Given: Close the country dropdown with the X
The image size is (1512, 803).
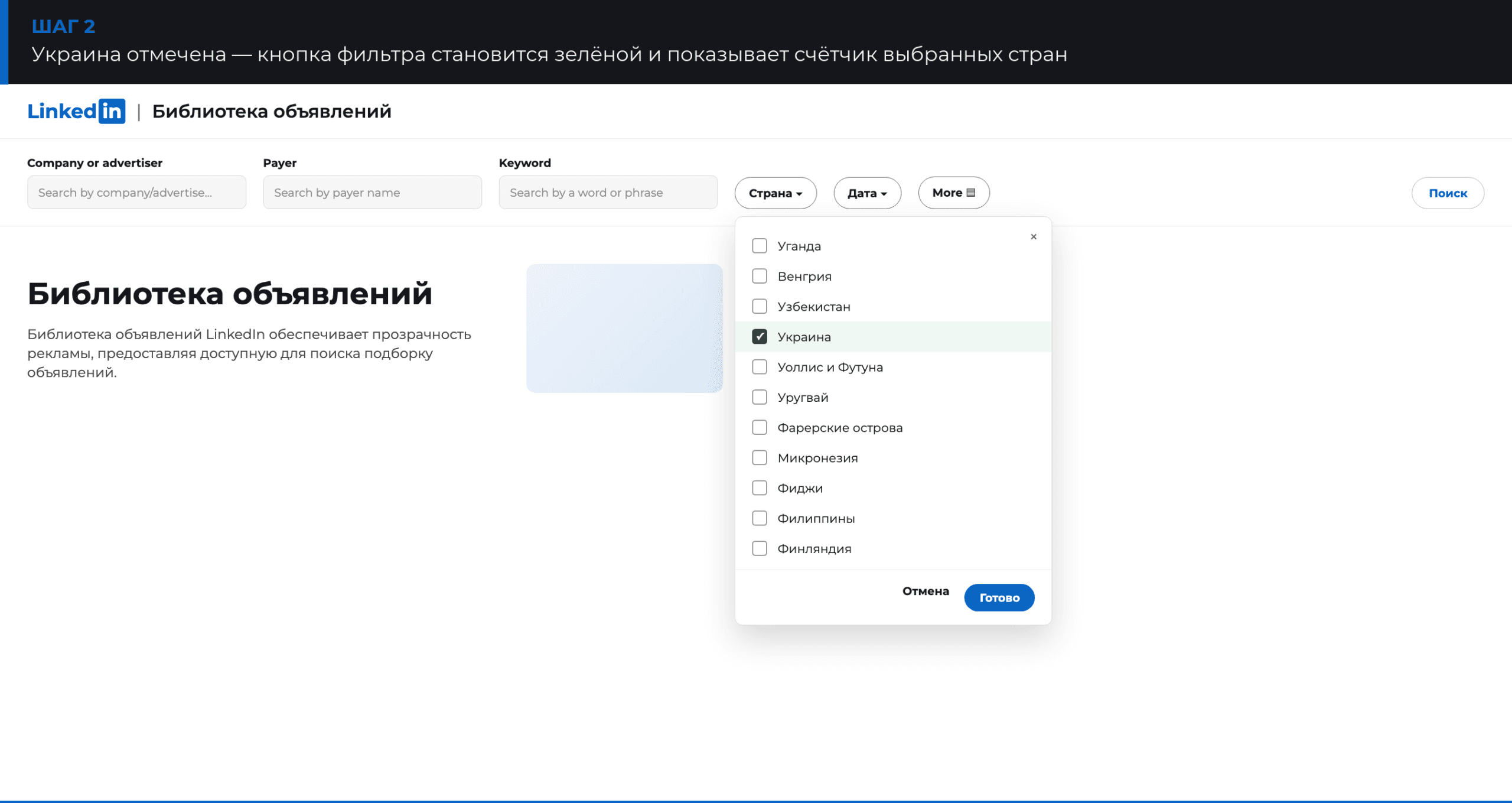Looking at the screenshot, I should tap(1034, 236).
